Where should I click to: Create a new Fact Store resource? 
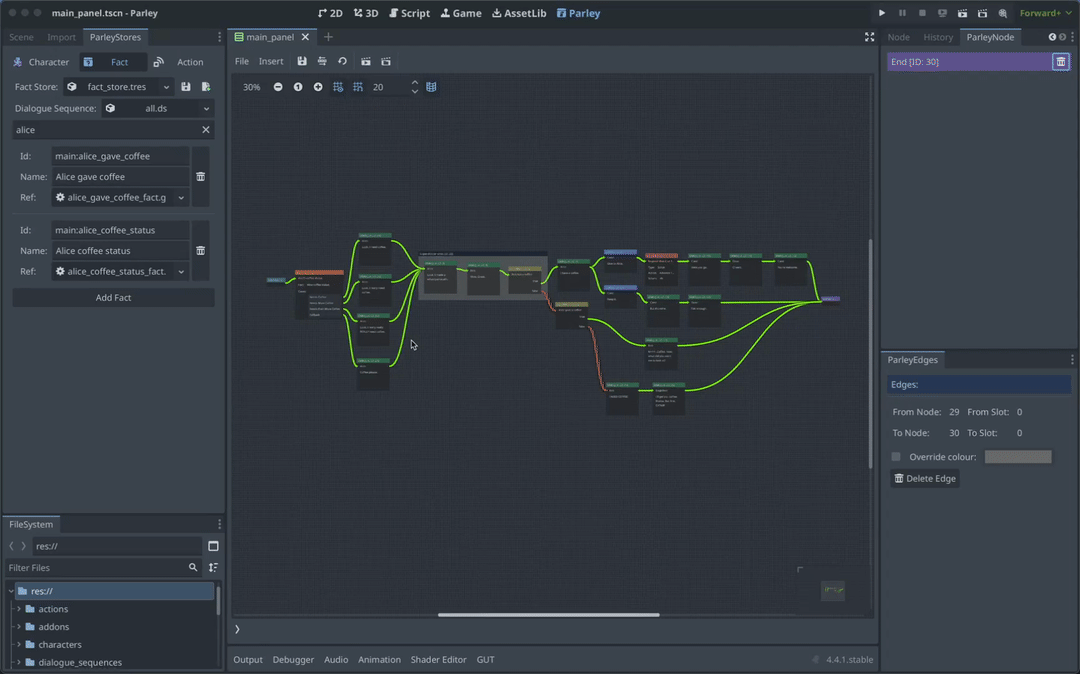tap(205, 87)
